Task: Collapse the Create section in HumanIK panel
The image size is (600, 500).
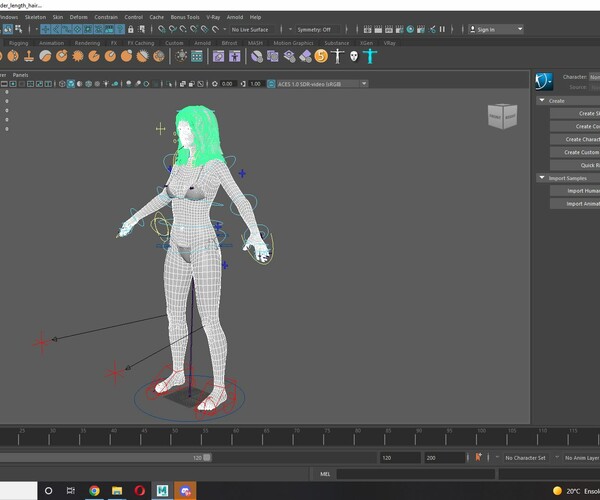Action: coord(542,100)
